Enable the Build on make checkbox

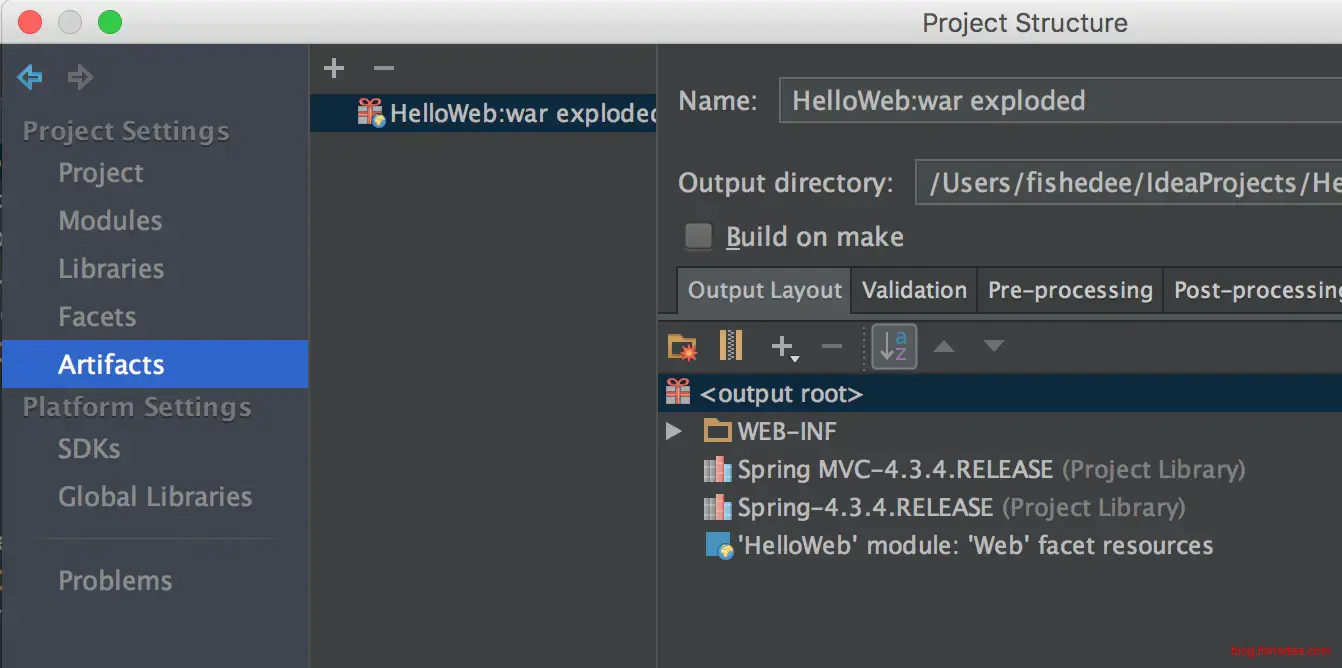698,237
